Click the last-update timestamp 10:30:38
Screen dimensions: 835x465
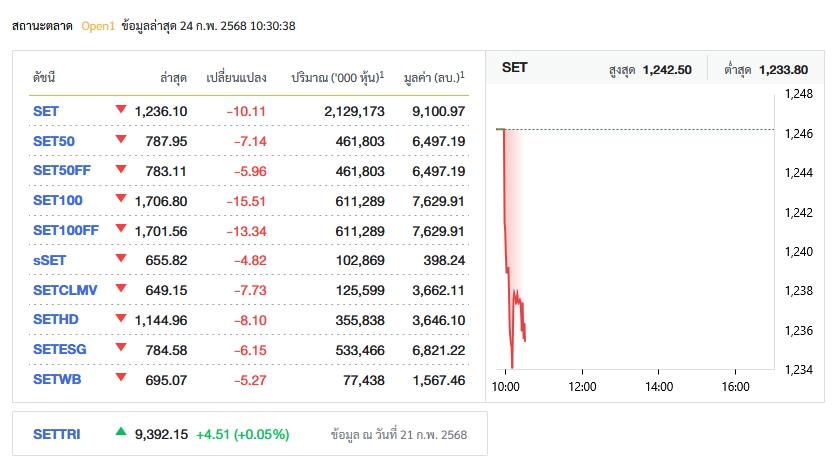(273, 26)
